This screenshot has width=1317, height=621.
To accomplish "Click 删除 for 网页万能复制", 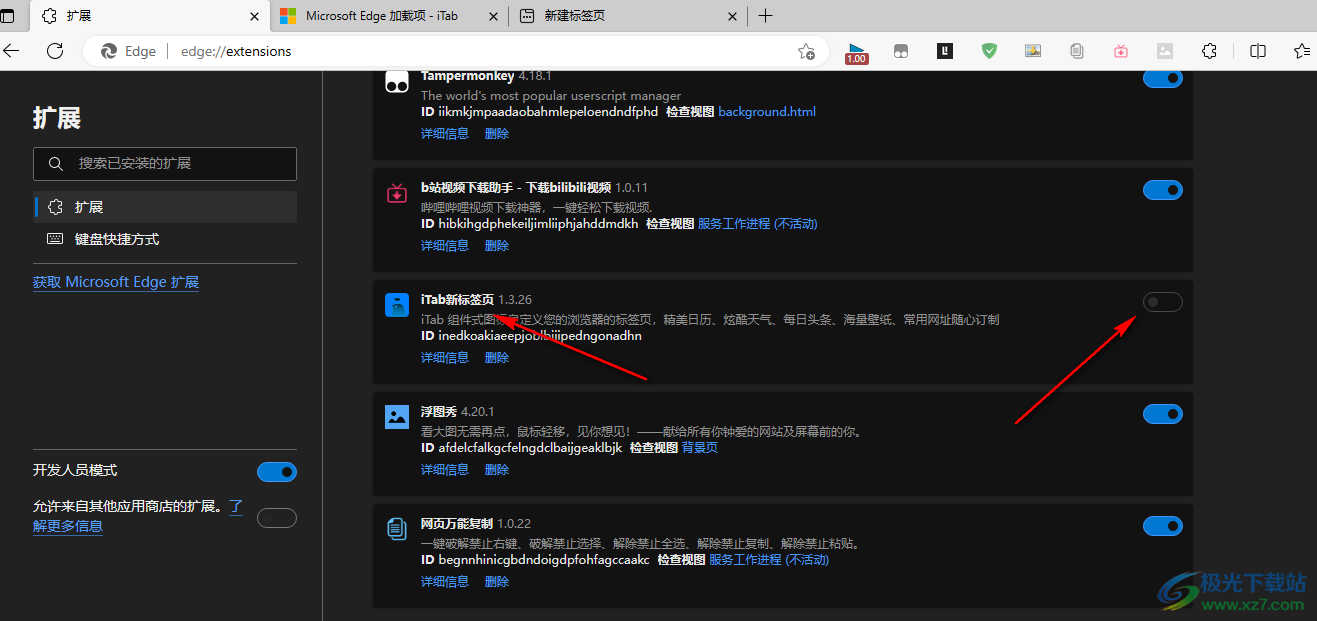I will point(497,581).
